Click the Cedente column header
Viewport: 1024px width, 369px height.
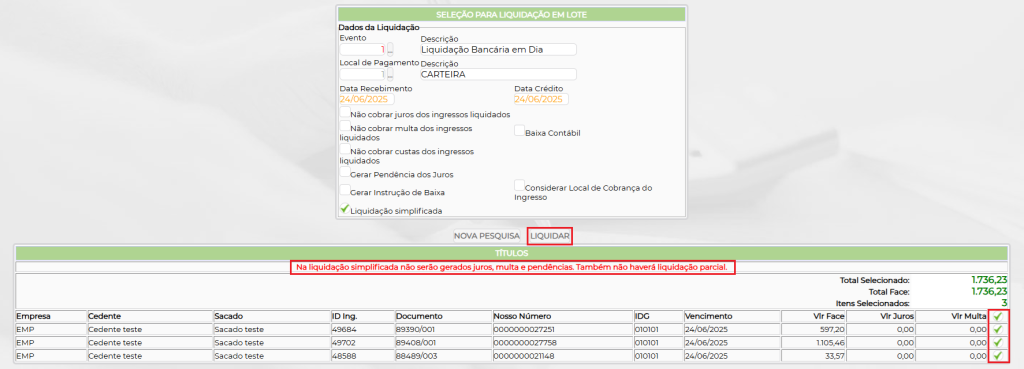click(150, 316)
